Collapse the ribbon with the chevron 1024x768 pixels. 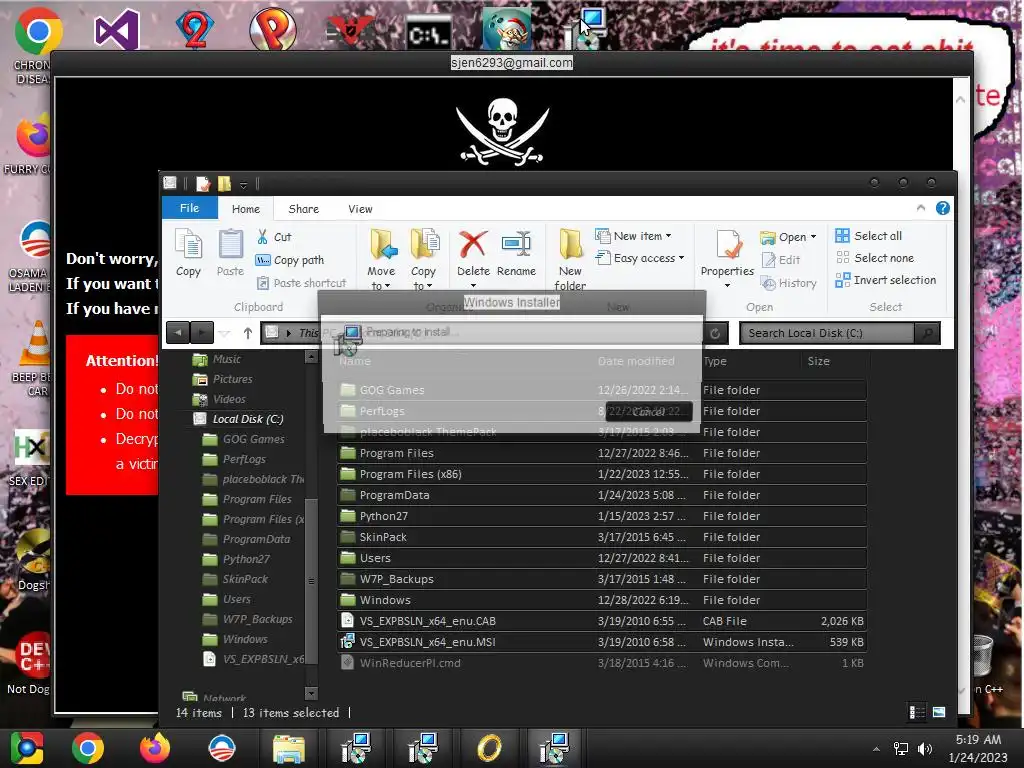(x=921, y=208)
